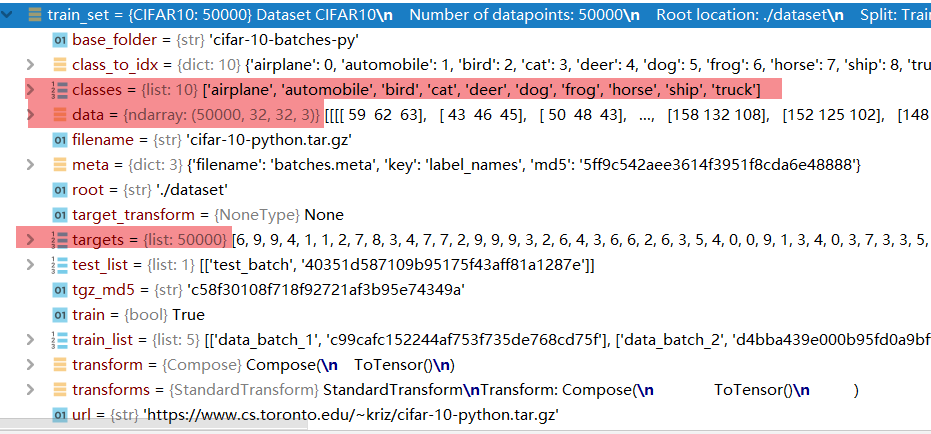Select the data_batch_1 train_list value
Screen dimensions: 931x434
tap(568, 339)
